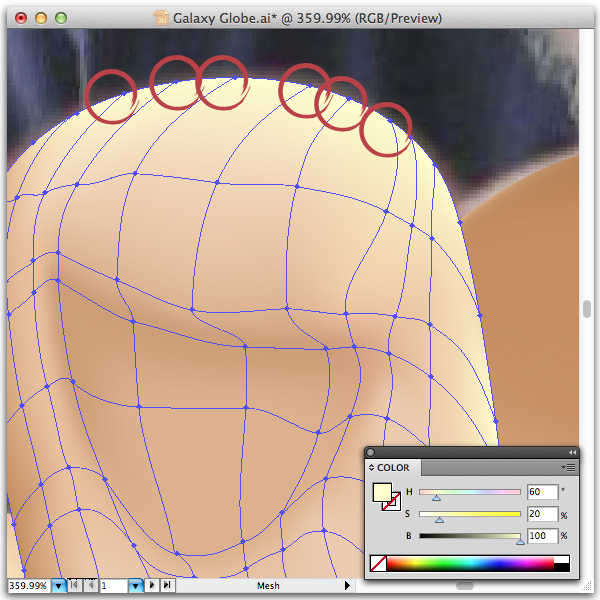This screenshot has width=600, height=600.
Task: Click the green zoom window button
Action: tap(61, 18)
